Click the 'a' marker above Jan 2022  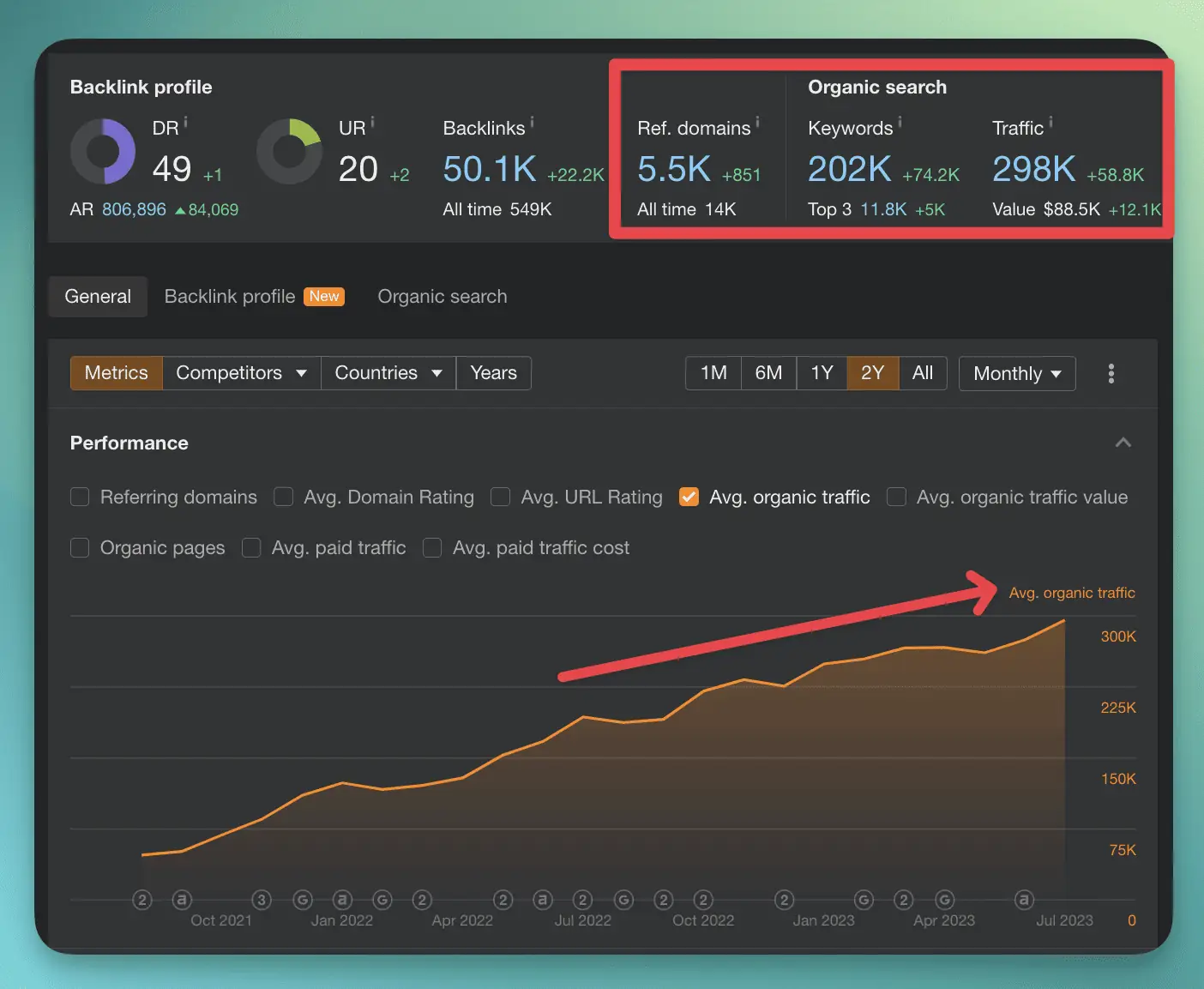pos(342,900)
